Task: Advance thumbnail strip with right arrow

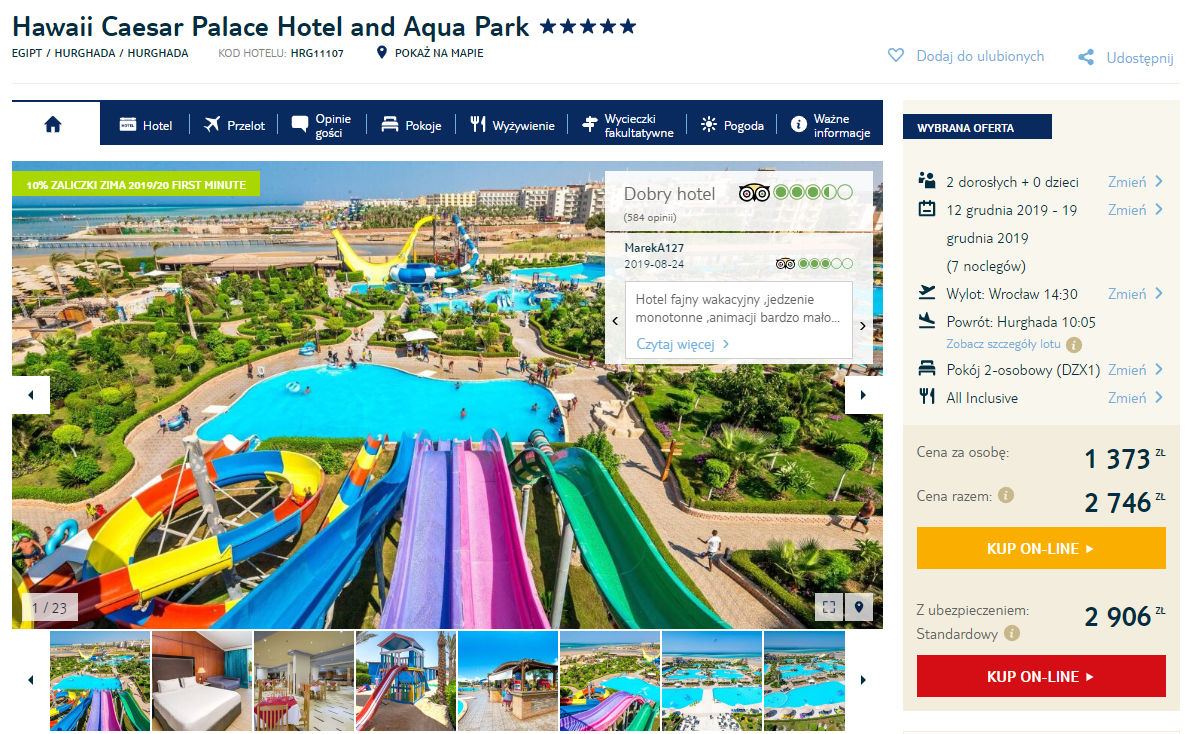Action: click(863, 680)
